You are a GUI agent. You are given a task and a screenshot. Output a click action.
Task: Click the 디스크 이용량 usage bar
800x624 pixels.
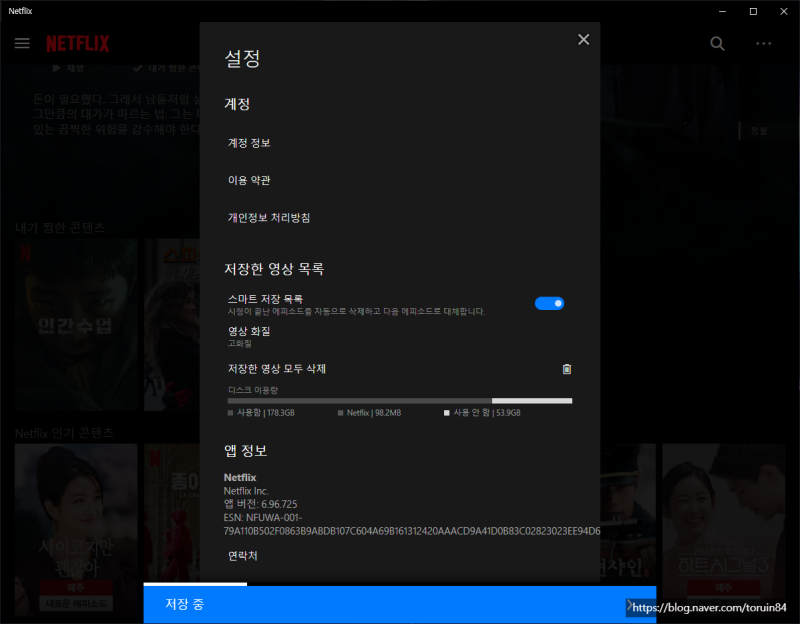pos(399,401)
